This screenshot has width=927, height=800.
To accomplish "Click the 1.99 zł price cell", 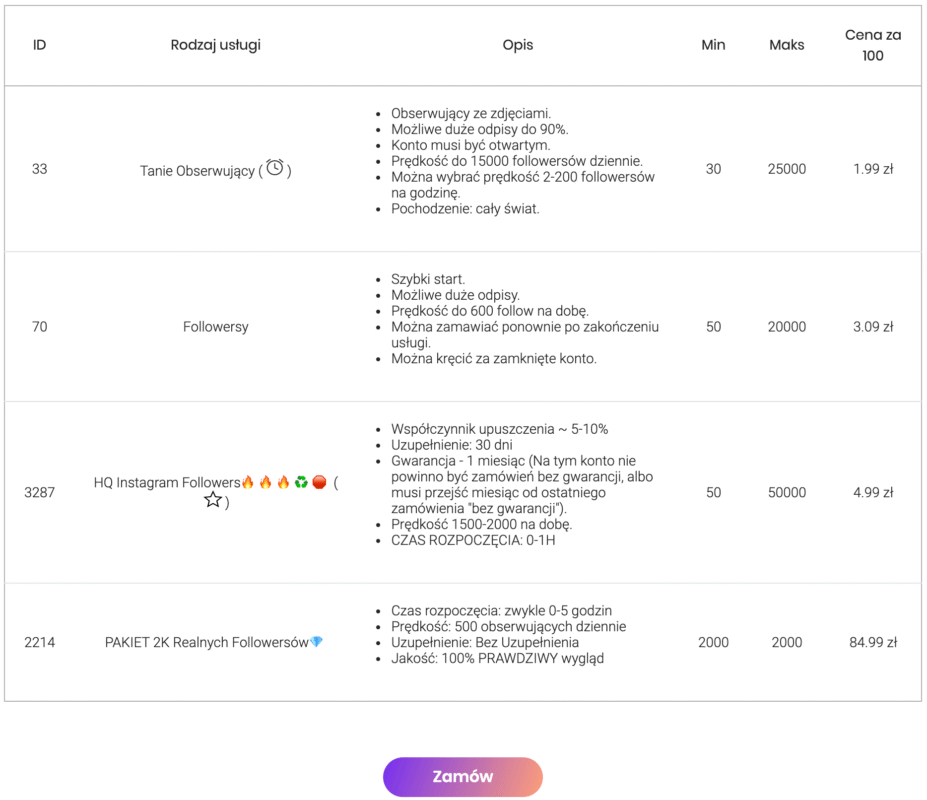I will click(873, 169).
